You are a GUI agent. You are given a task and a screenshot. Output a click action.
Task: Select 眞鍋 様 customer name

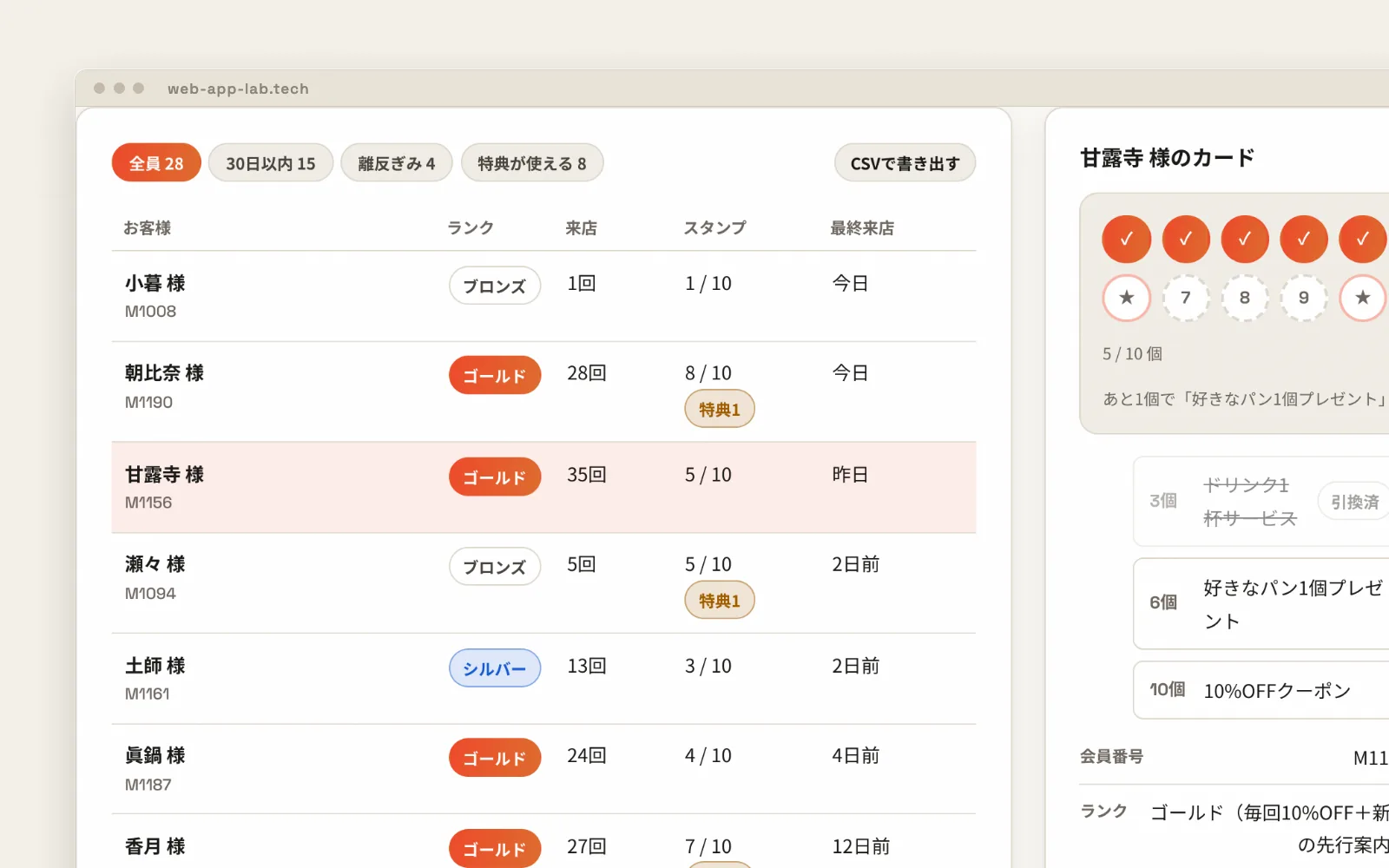155,755
